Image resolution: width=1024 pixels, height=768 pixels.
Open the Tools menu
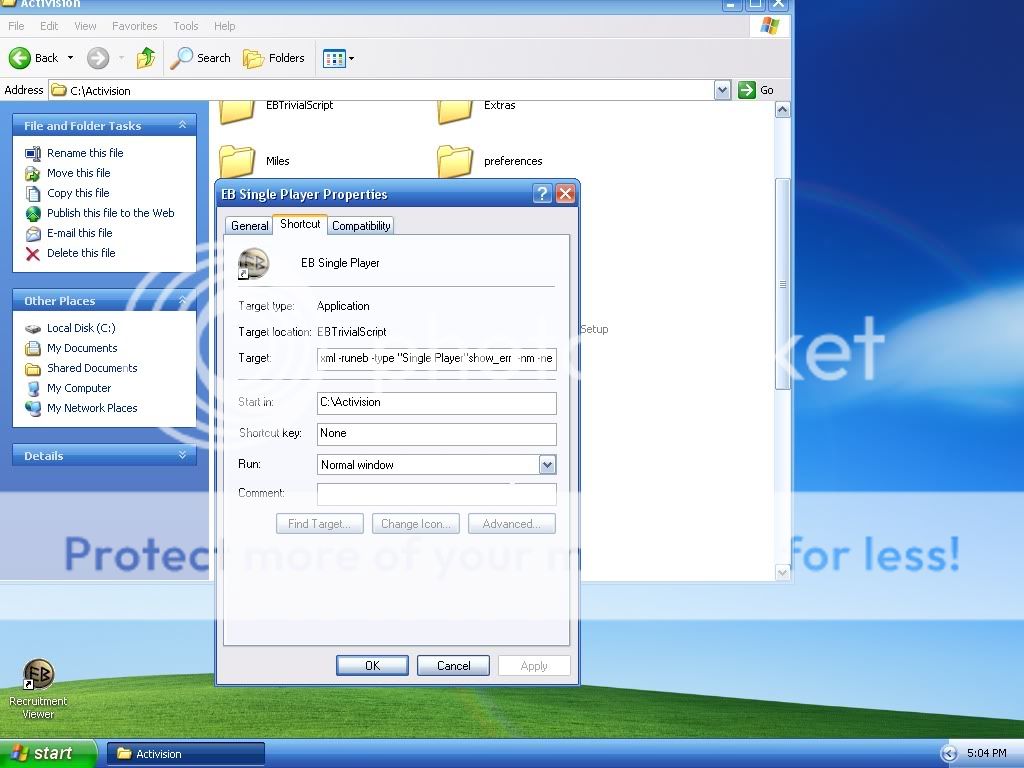point(185,26)
